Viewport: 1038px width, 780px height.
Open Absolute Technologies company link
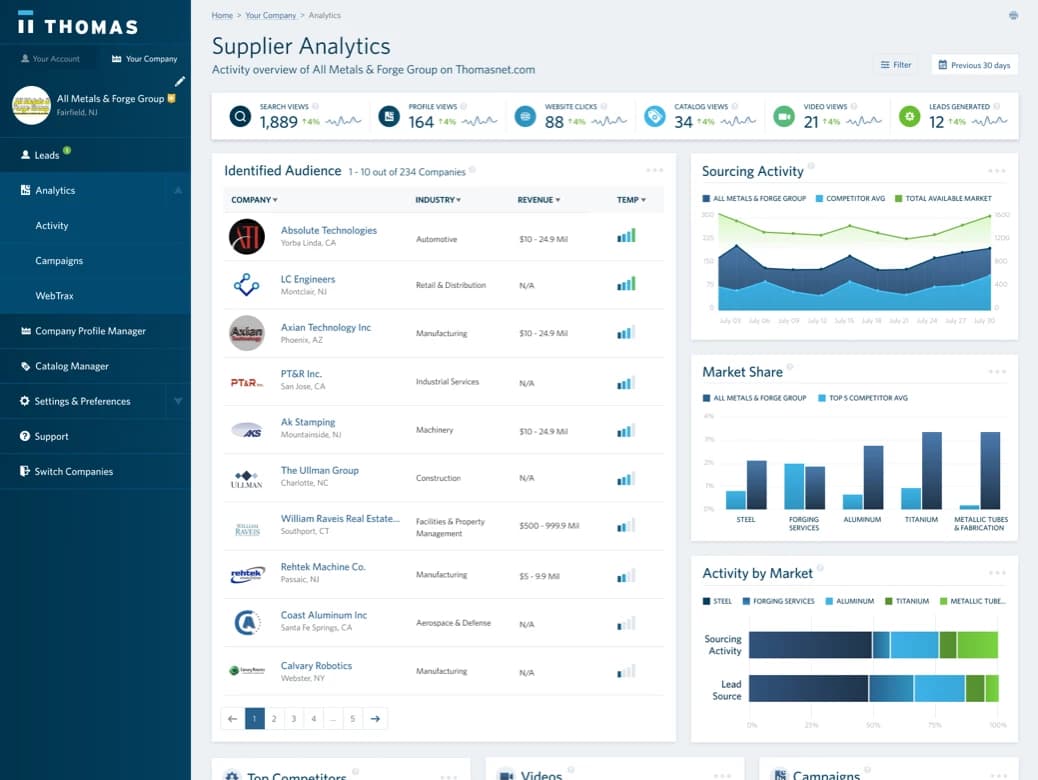328,230
